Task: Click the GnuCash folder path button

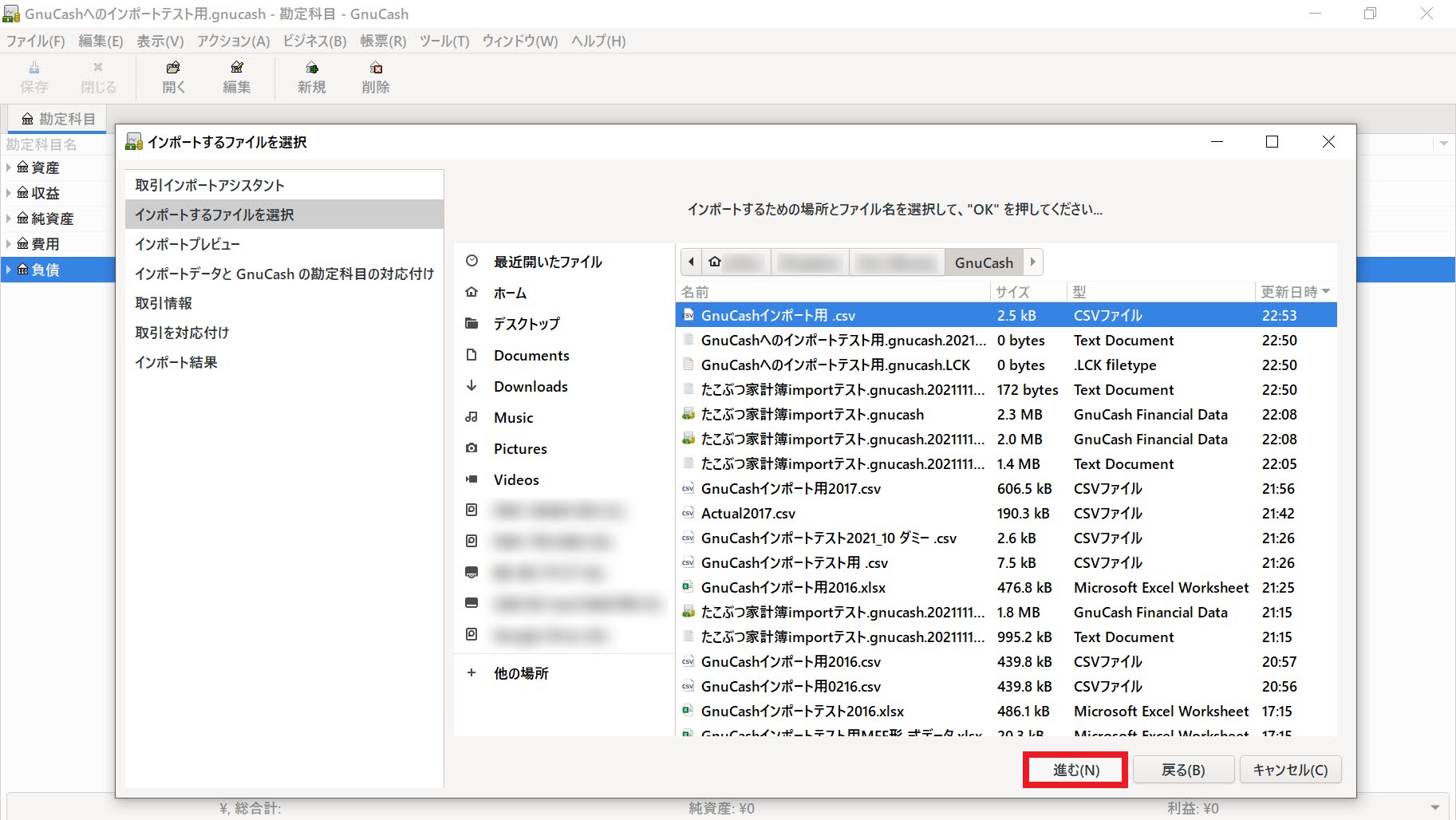Action: [x=984, y=262]
